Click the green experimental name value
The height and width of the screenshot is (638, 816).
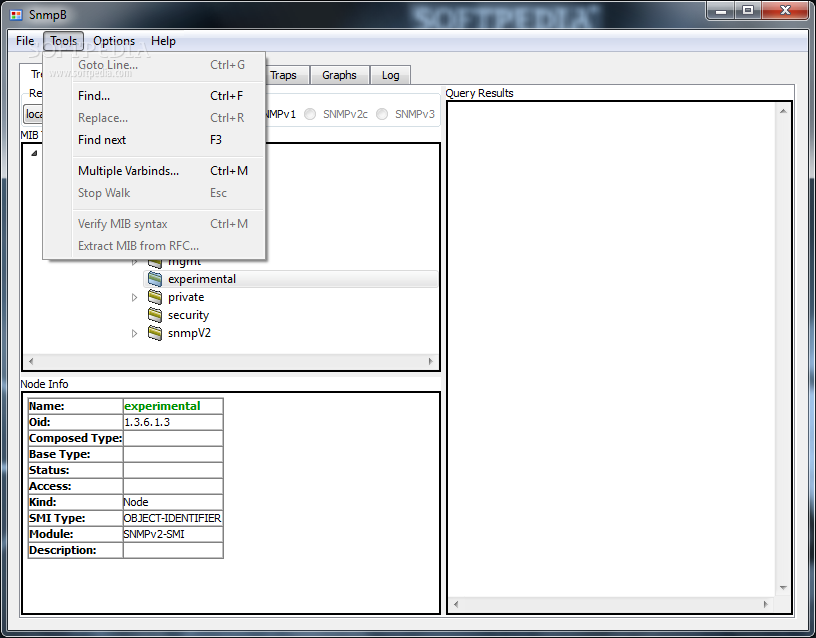click(x=162, y=406)
